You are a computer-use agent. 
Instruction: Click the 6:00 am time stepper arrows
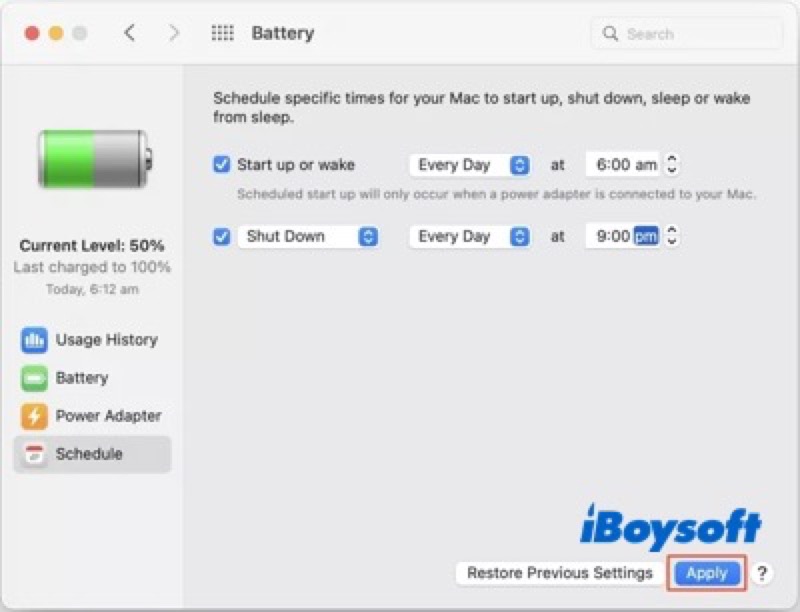(672, 165)
